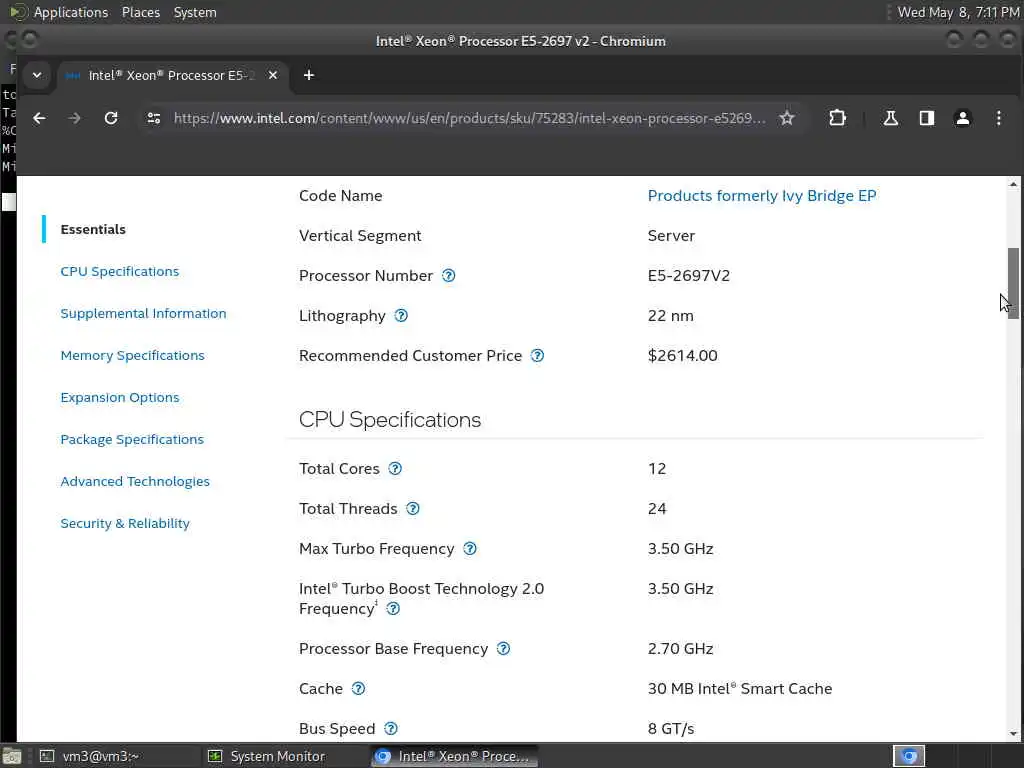The image size is (1024, 768).
Task: Open the Places menu
Action: pyautogui.click(x=141, y=12)
